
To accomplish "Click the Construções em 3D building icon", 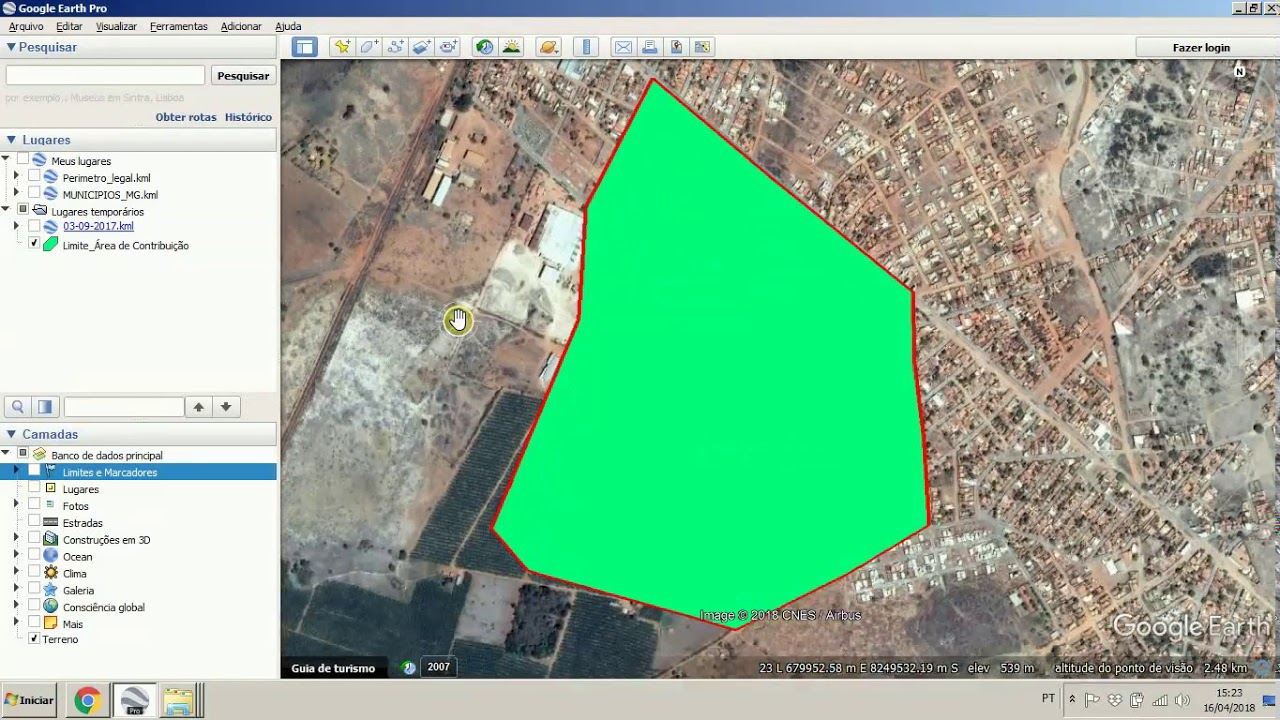I will tap(51, 539).
